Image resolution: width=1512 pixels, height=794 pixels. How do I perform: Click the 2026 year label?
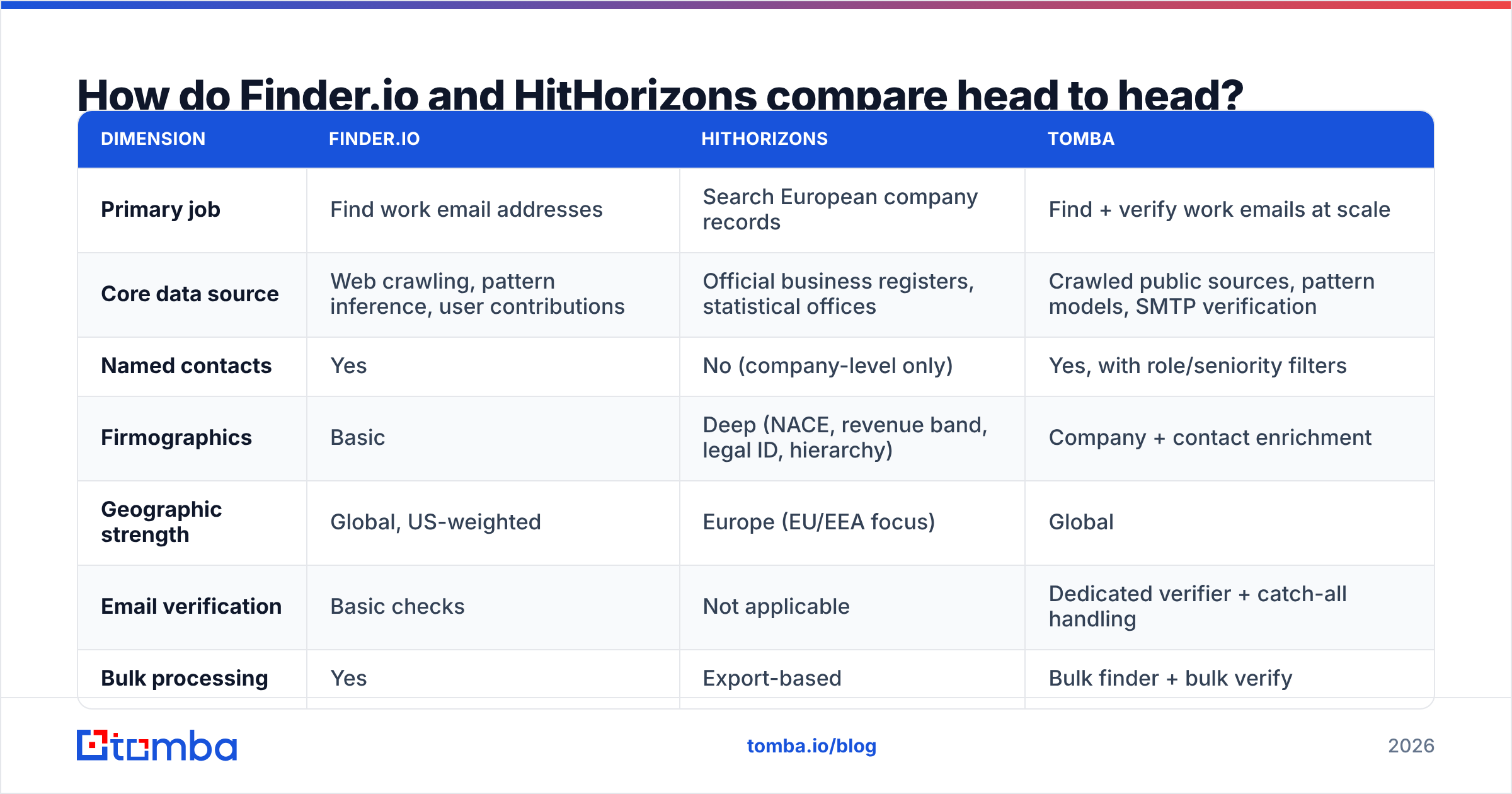point(1411,746)
